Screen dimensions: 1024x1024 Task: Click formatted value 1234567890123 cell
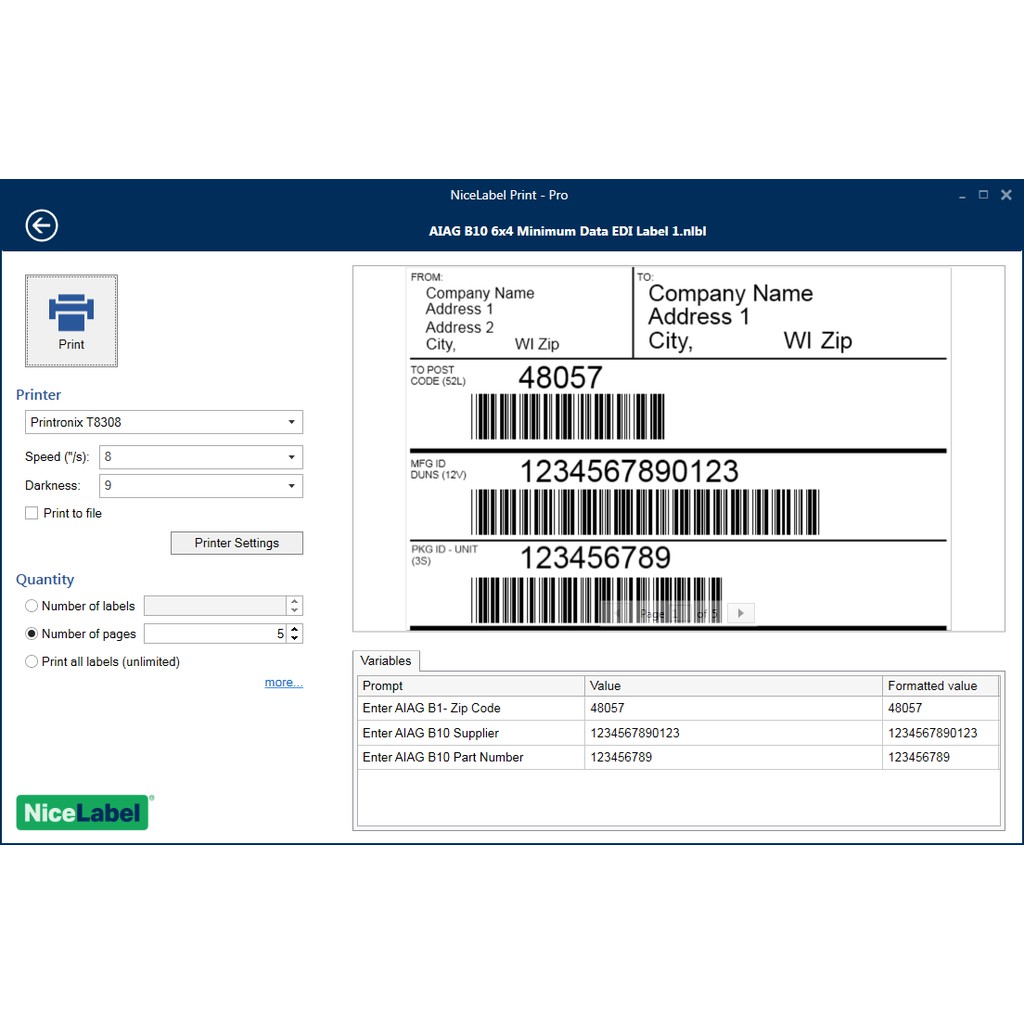940,733
